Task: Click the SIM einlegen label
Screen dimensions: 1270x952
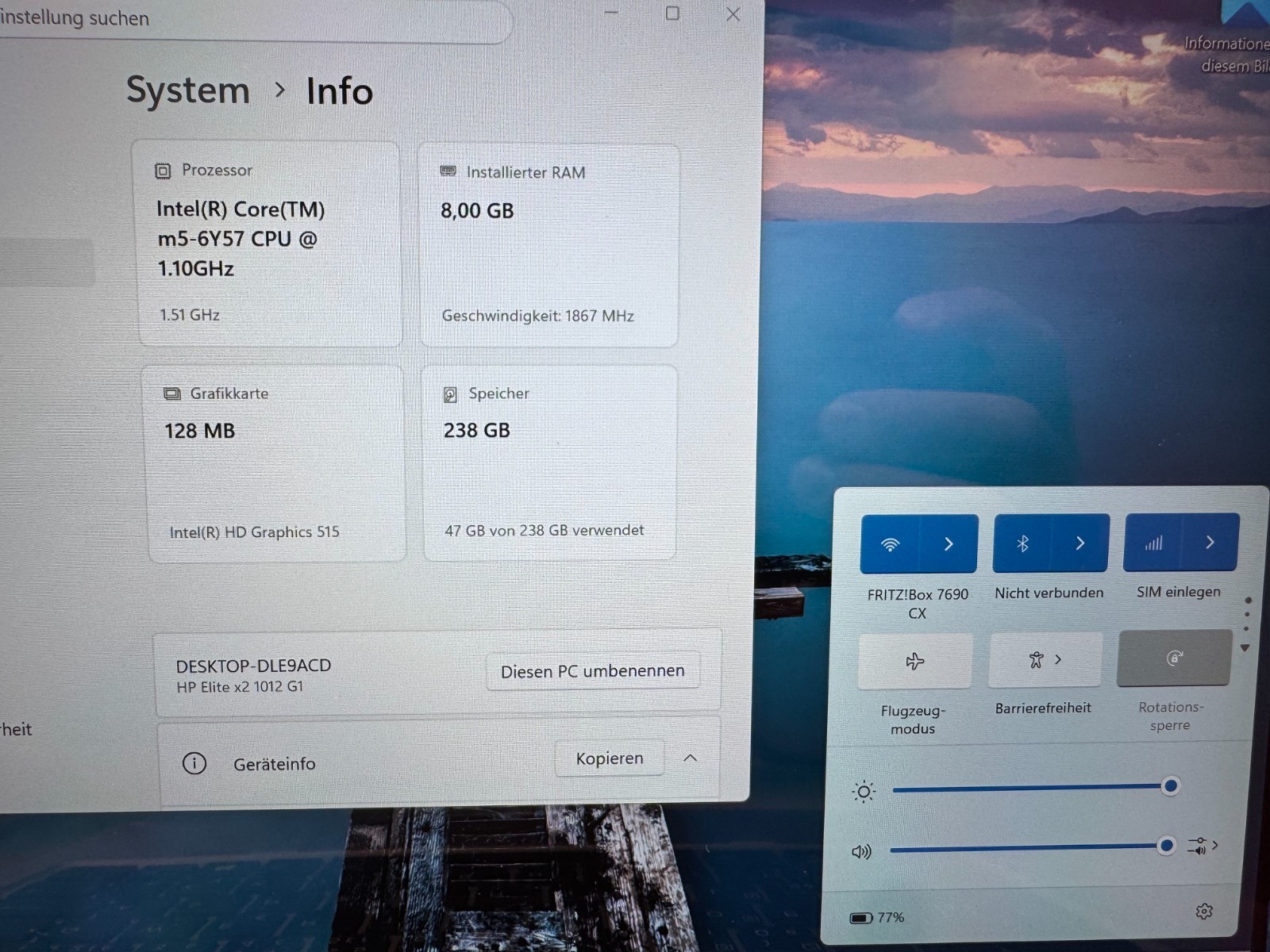Action: pyautogui.click(x=1178, y=592)
